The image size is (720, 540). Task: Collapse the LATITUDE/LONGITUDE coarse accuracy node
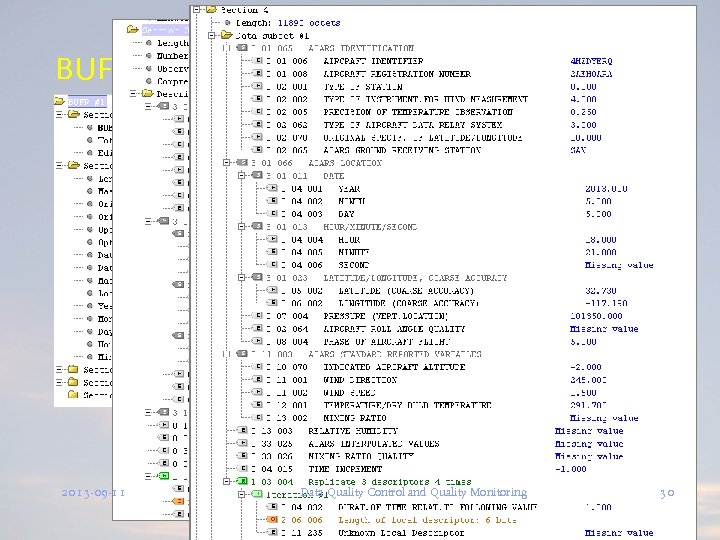point(242,278)
